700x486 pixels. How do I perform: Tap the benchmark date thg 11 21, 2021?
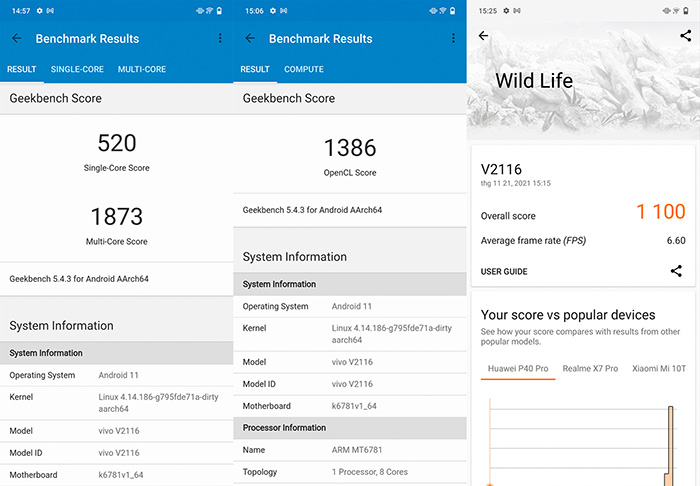click(516, 183)
